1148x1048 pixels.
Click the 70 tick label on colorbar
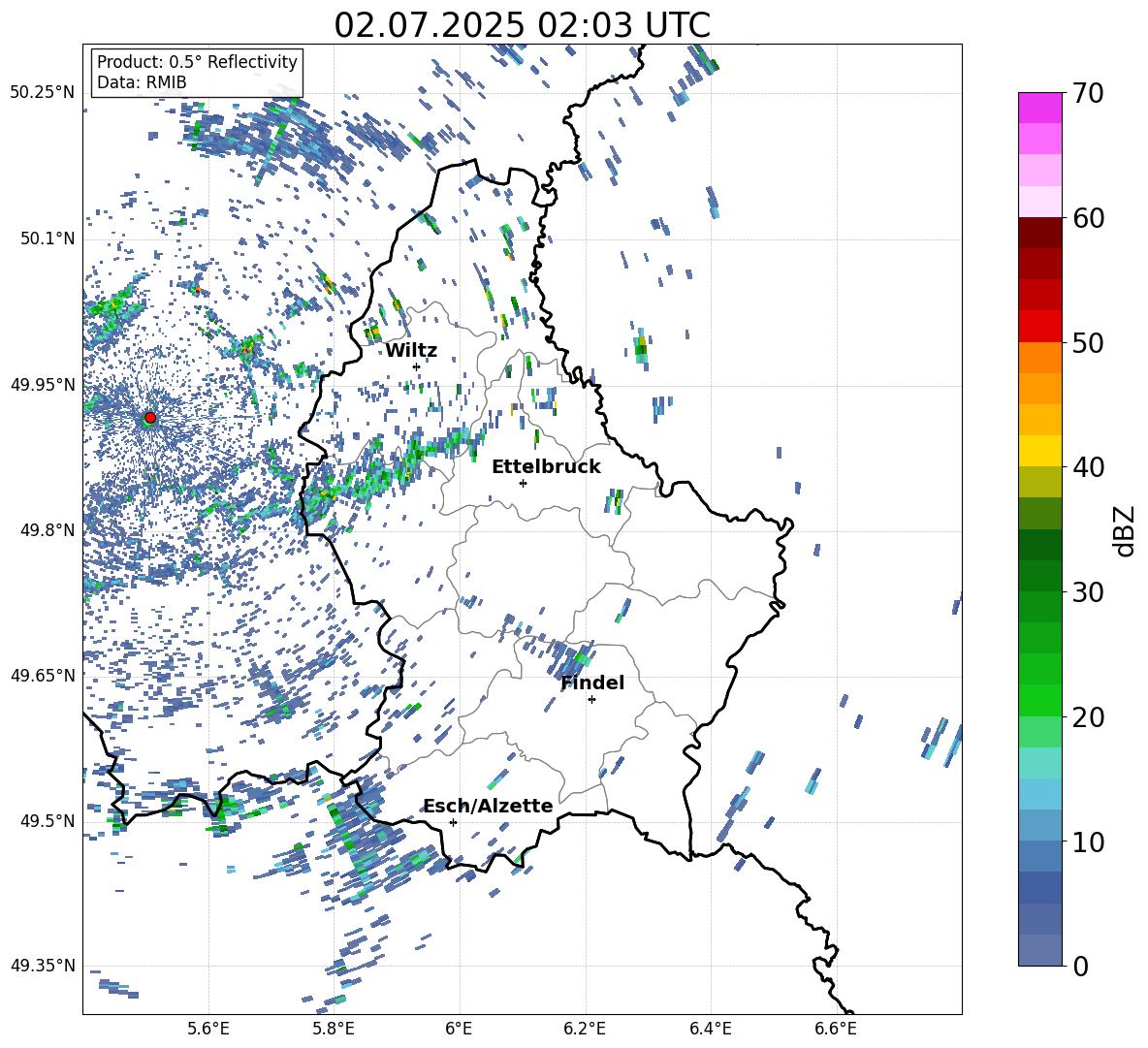click(x=1088, y=94)
